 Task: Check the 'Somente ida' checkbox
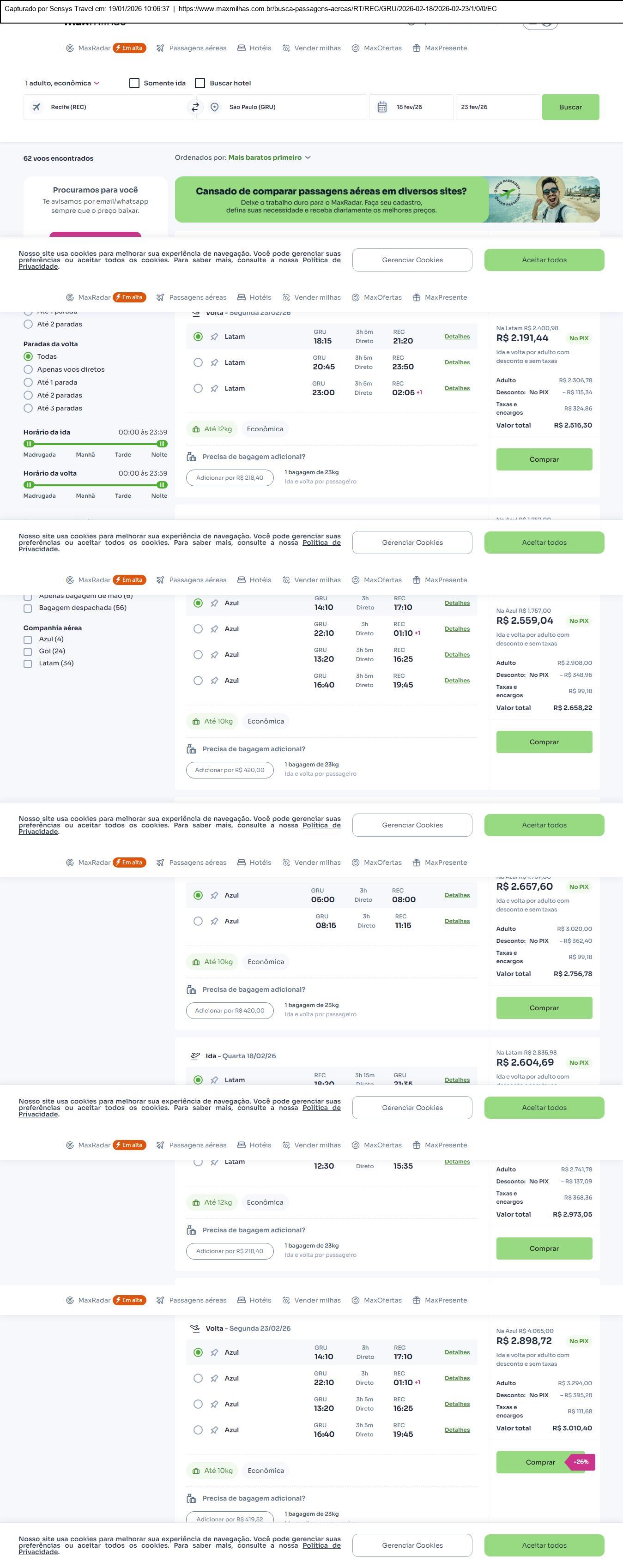point(134,84)
